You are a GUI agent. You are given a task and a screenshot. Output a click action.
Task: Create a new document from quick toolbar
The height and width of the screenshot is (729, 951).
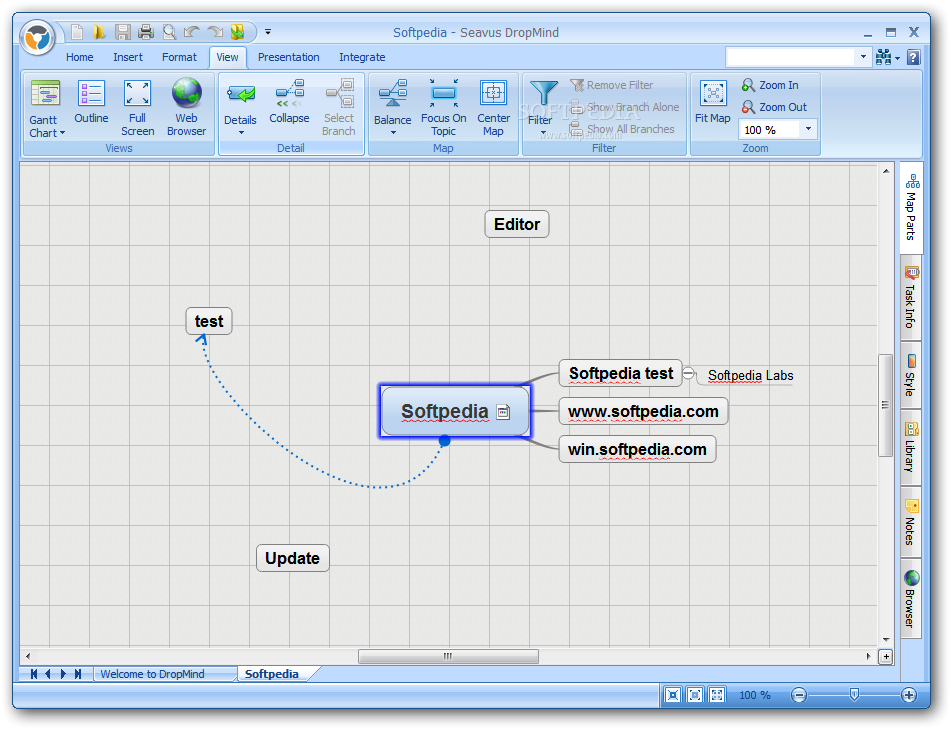pos(77,32)
